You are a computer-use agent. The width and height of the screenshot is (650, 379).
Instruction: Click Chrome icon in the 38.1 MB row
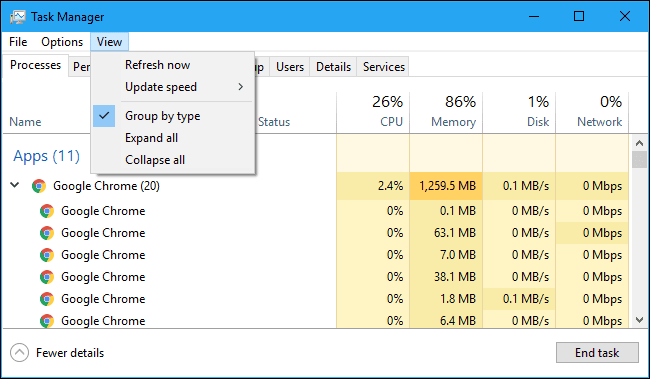(47, 277)
